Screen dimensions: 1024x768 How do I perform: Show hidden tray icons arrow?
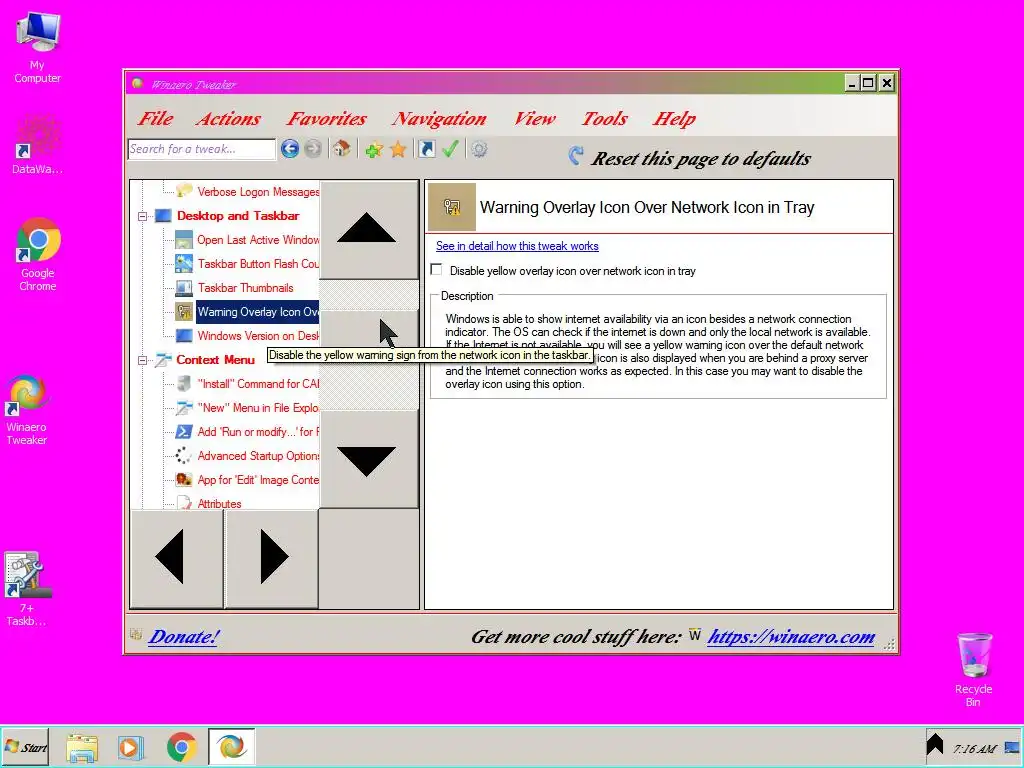point(935,744)
